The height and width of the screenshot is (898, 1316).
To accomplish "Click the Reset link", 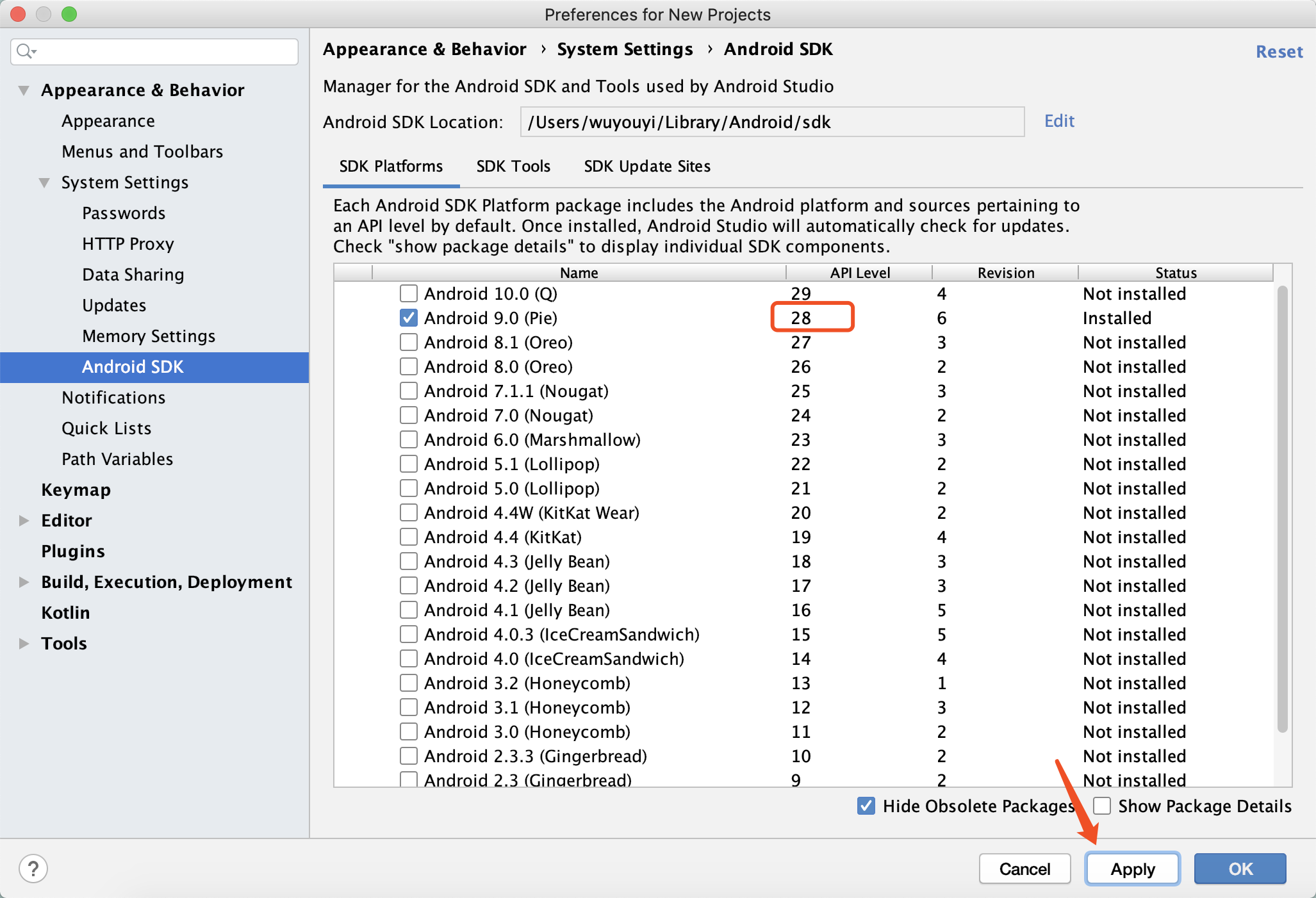I will tap(1279, 52).
